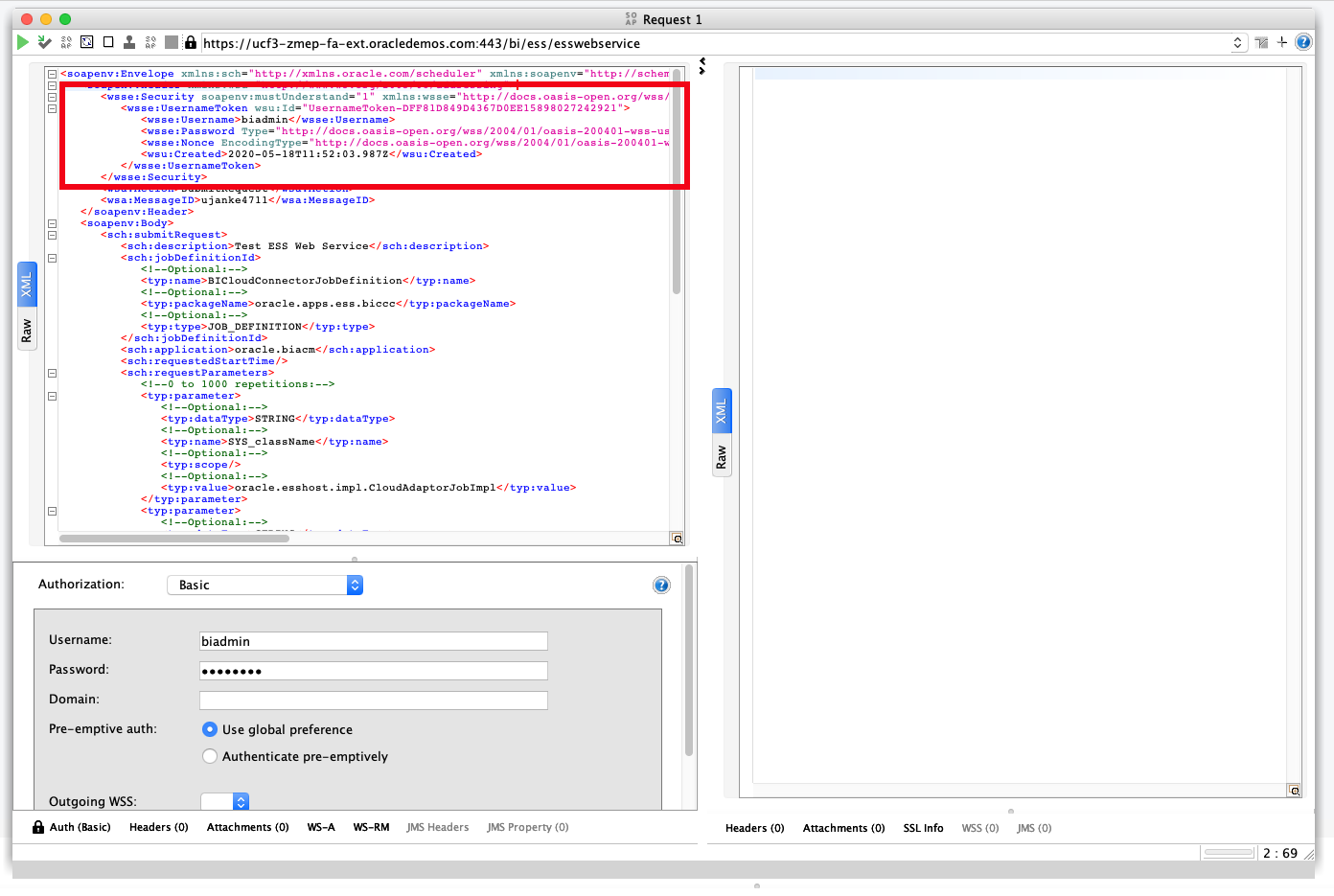Click the create empty request square icon

tap(107, 42)
